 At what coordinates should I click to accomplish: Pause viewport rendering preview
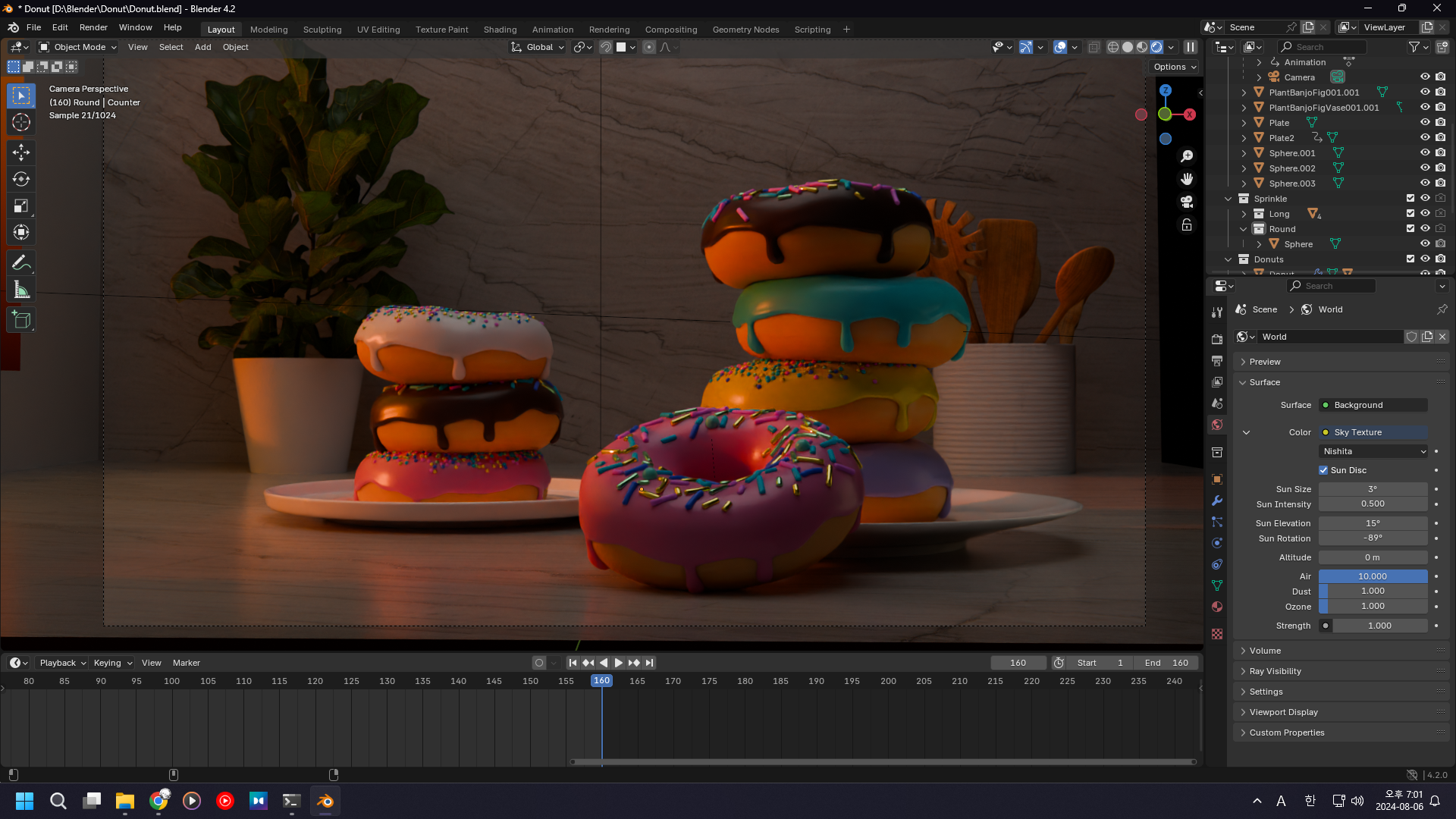click(x=1191, y=47)
